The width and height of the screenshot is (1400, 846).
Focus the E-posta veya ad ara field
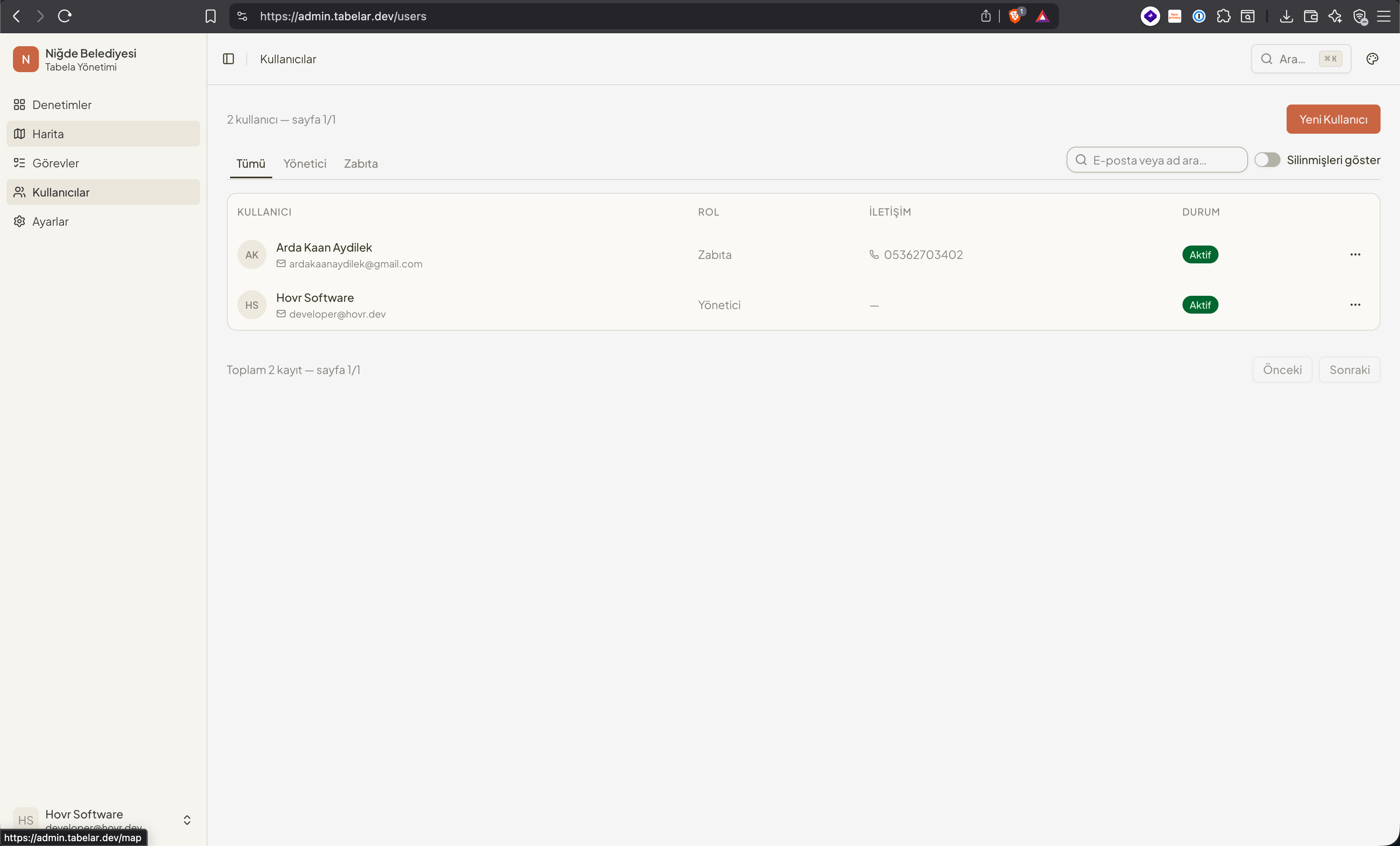tap(1157, 160)
